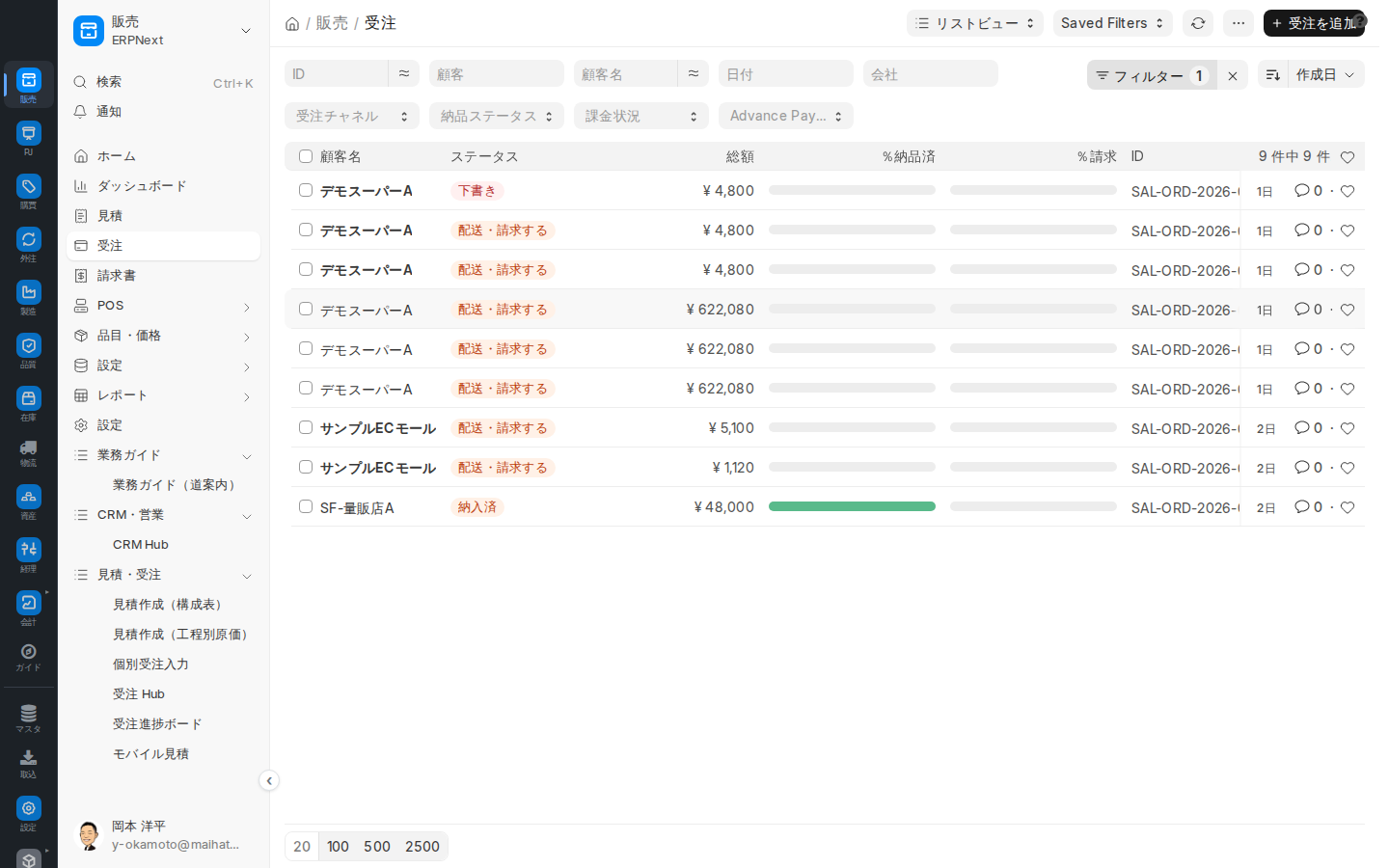This screenshot has height=868, width=1389.
Task: Open 請求書 in the sidebar
Action: [163, 276]
